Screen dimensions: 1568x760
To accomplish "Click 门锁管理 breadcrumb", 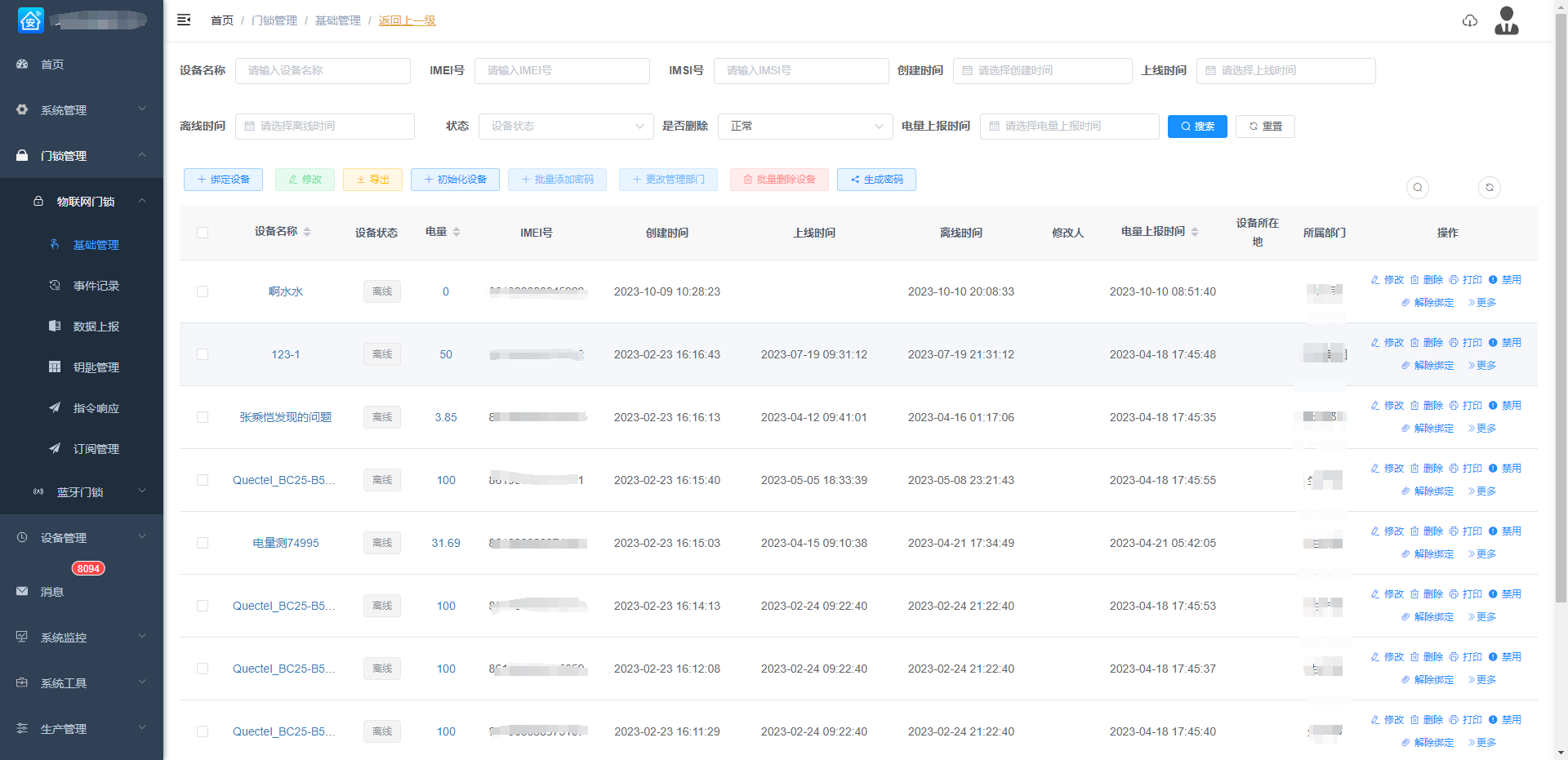I will tap(274, 20).
